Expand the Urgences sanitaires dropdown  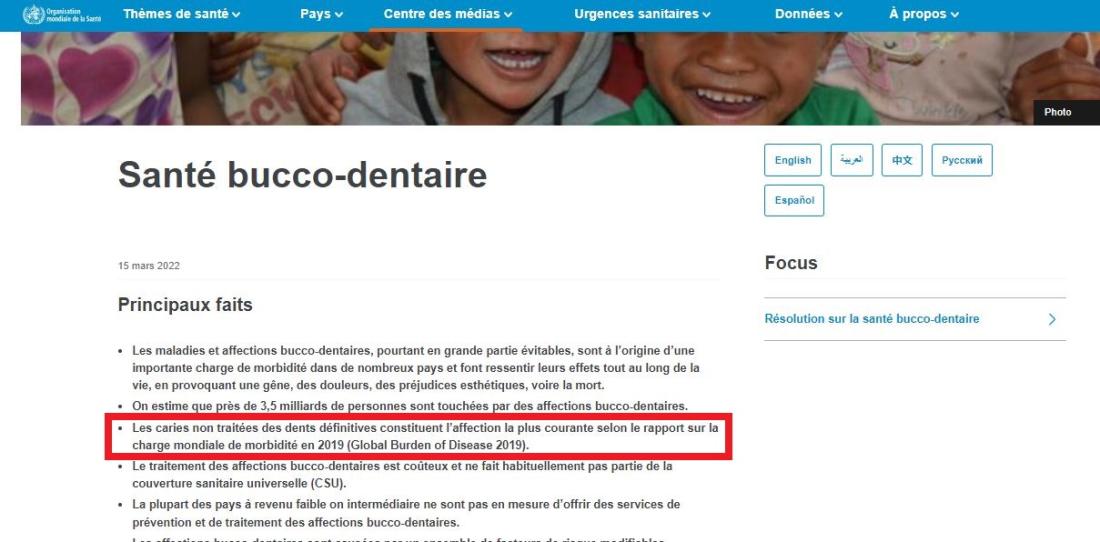click(x=642, y=14)
